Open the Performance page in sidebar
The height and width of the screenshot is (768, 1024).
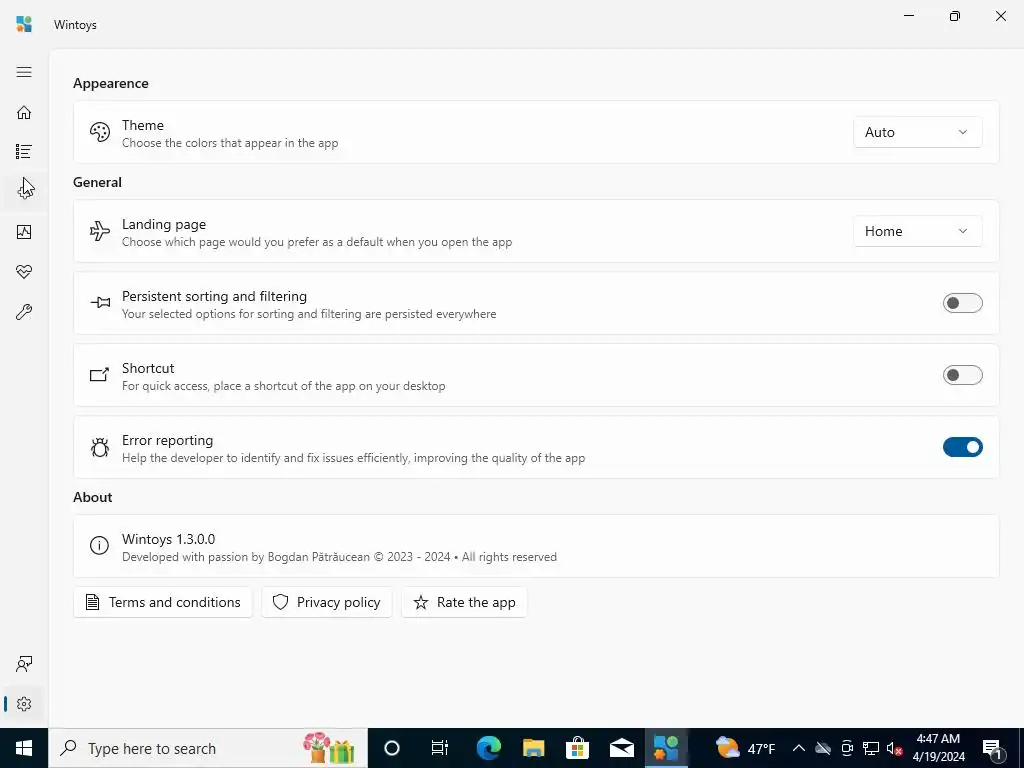coord(24,232)
